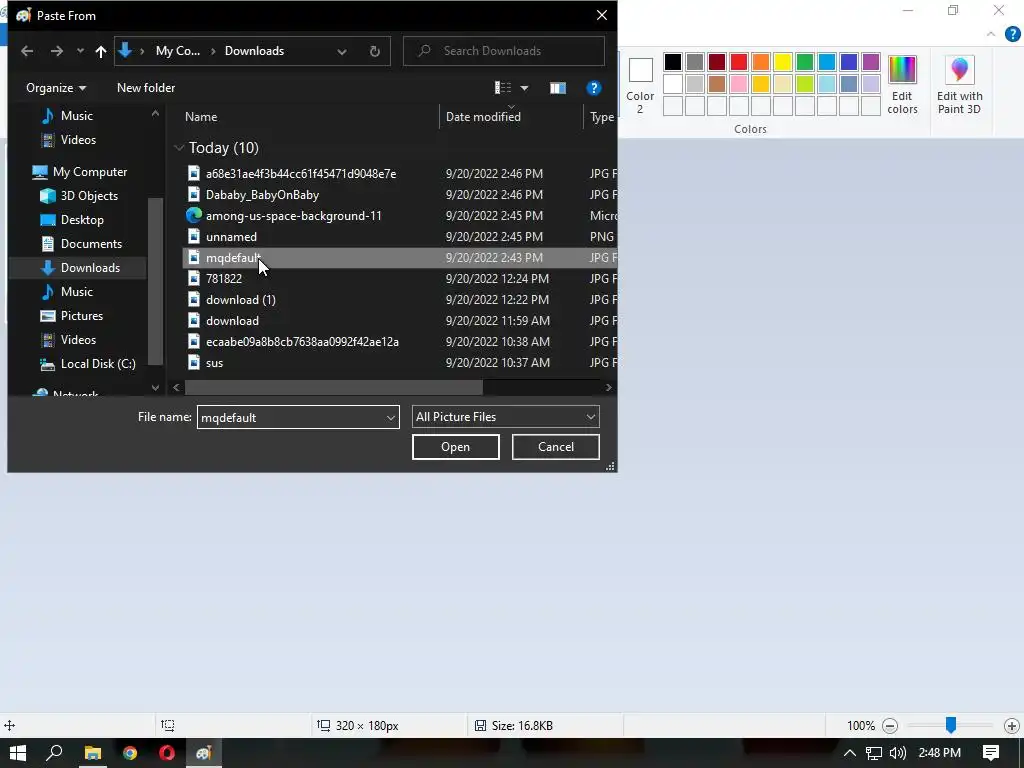
Task: Open Music above Videos in navigation
Action: tap(76, 116)
